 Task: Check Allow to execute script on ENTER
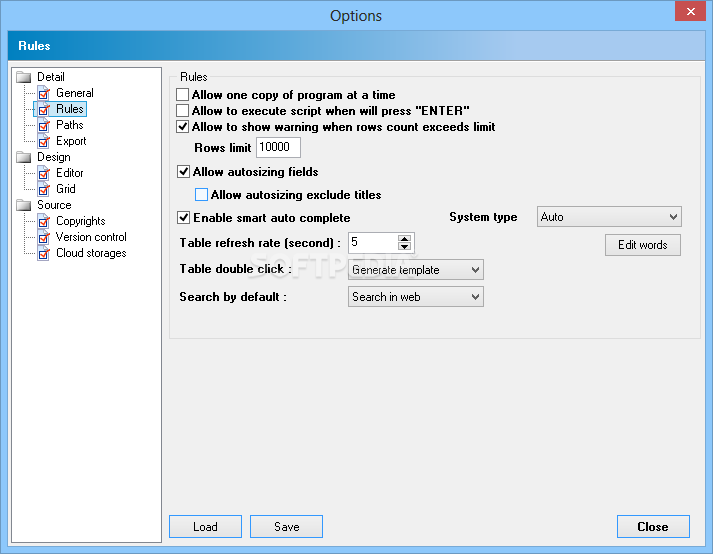[182, 111]
